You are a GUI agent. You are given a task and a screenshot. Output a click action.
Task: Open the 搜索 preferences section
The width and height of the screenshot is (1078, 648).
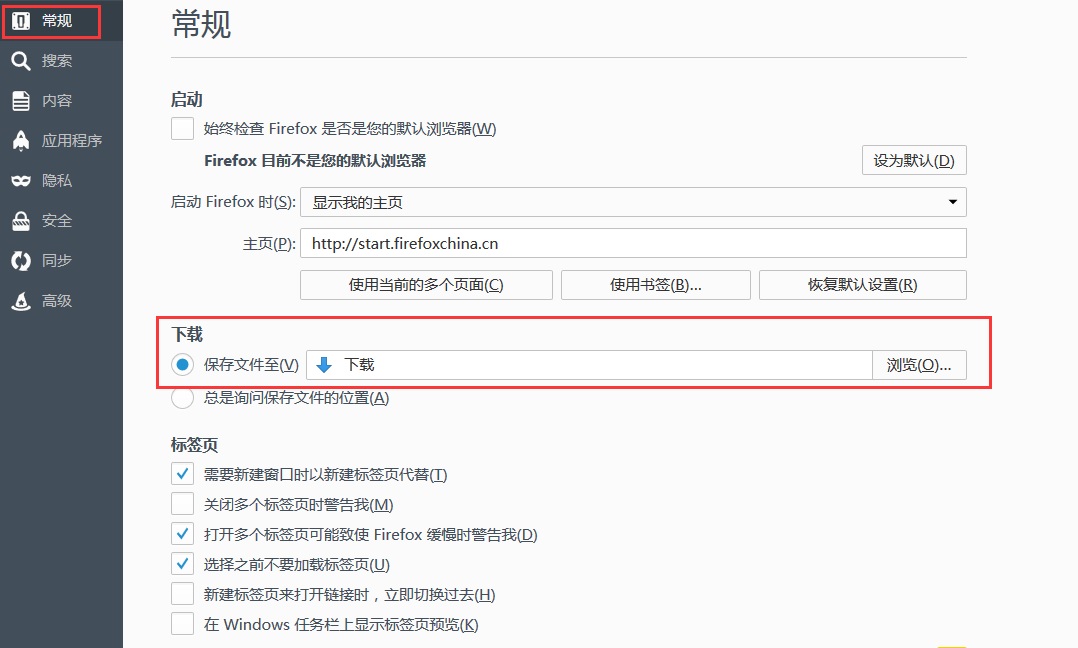click(61, 60)
